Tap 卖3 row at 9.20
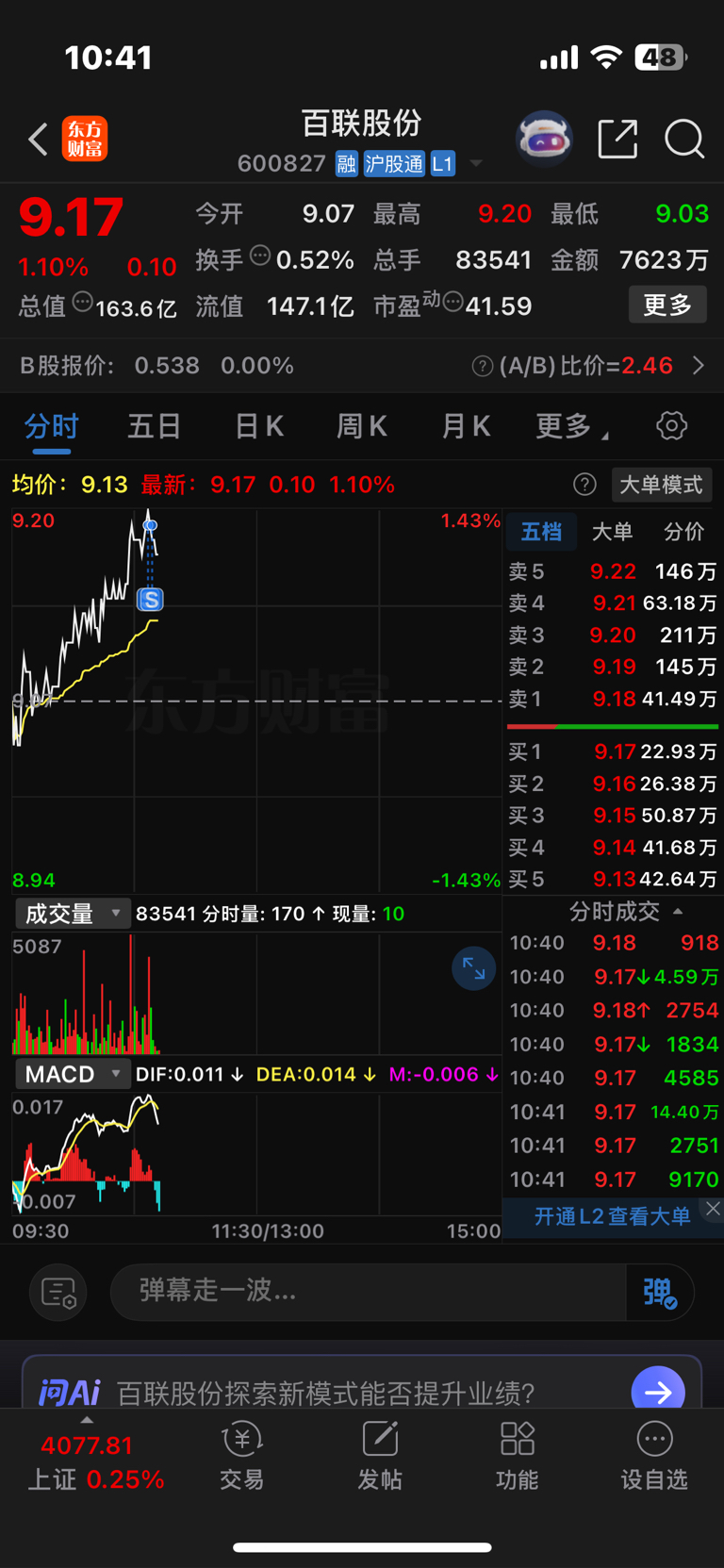 point(612,635)
